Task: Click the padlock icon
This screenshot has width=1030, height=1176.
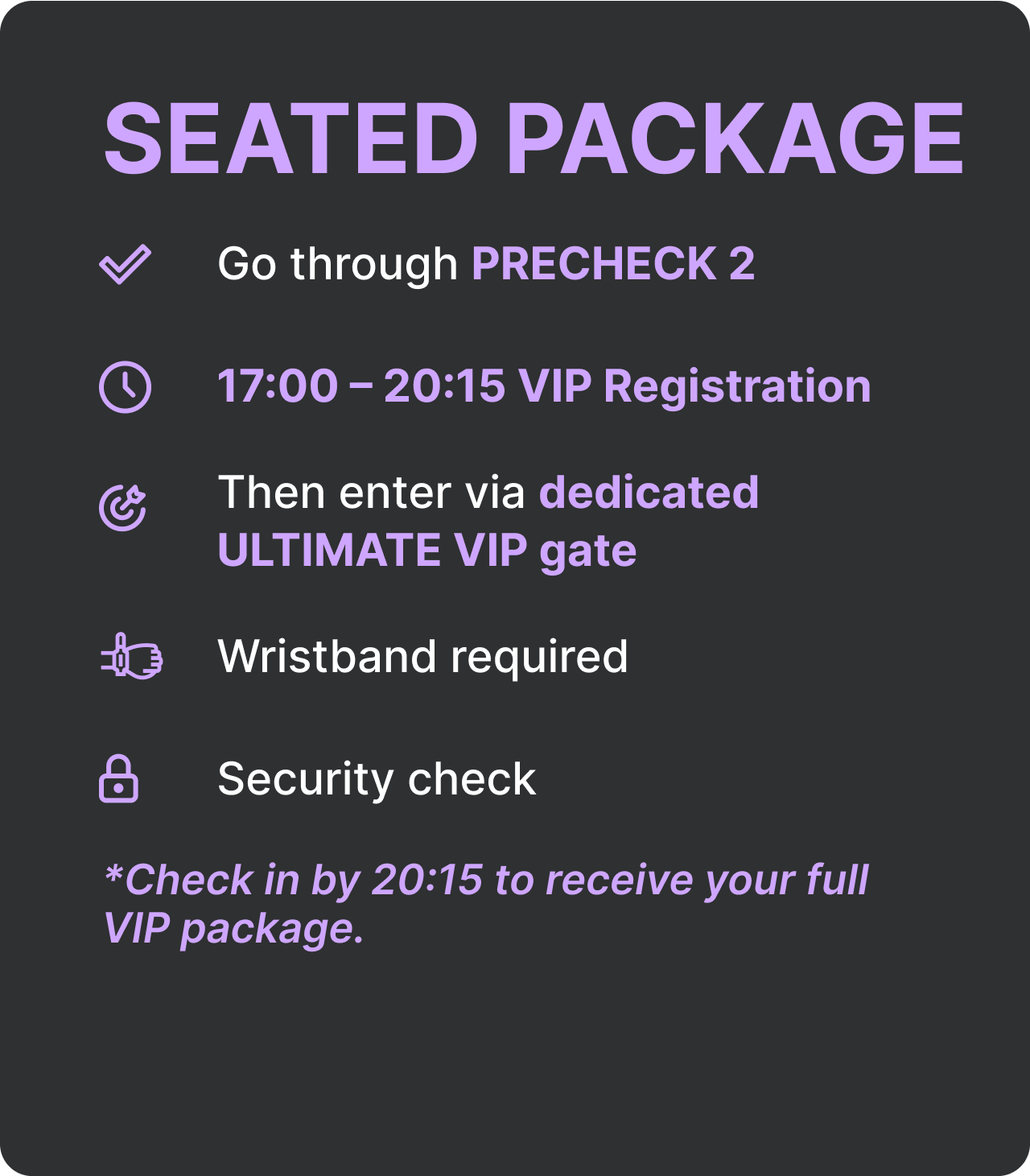Action: click(118, 778)
